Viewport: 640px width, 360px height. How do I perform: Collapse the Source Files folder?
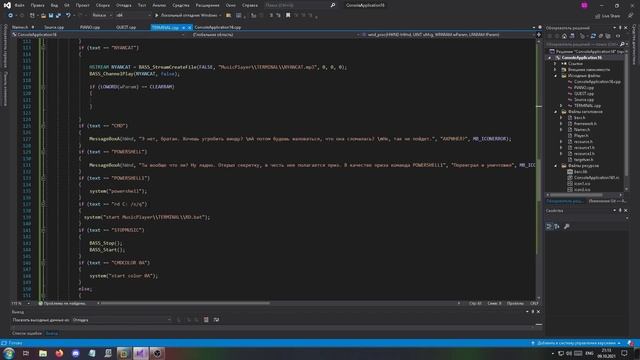pos(555,76)
